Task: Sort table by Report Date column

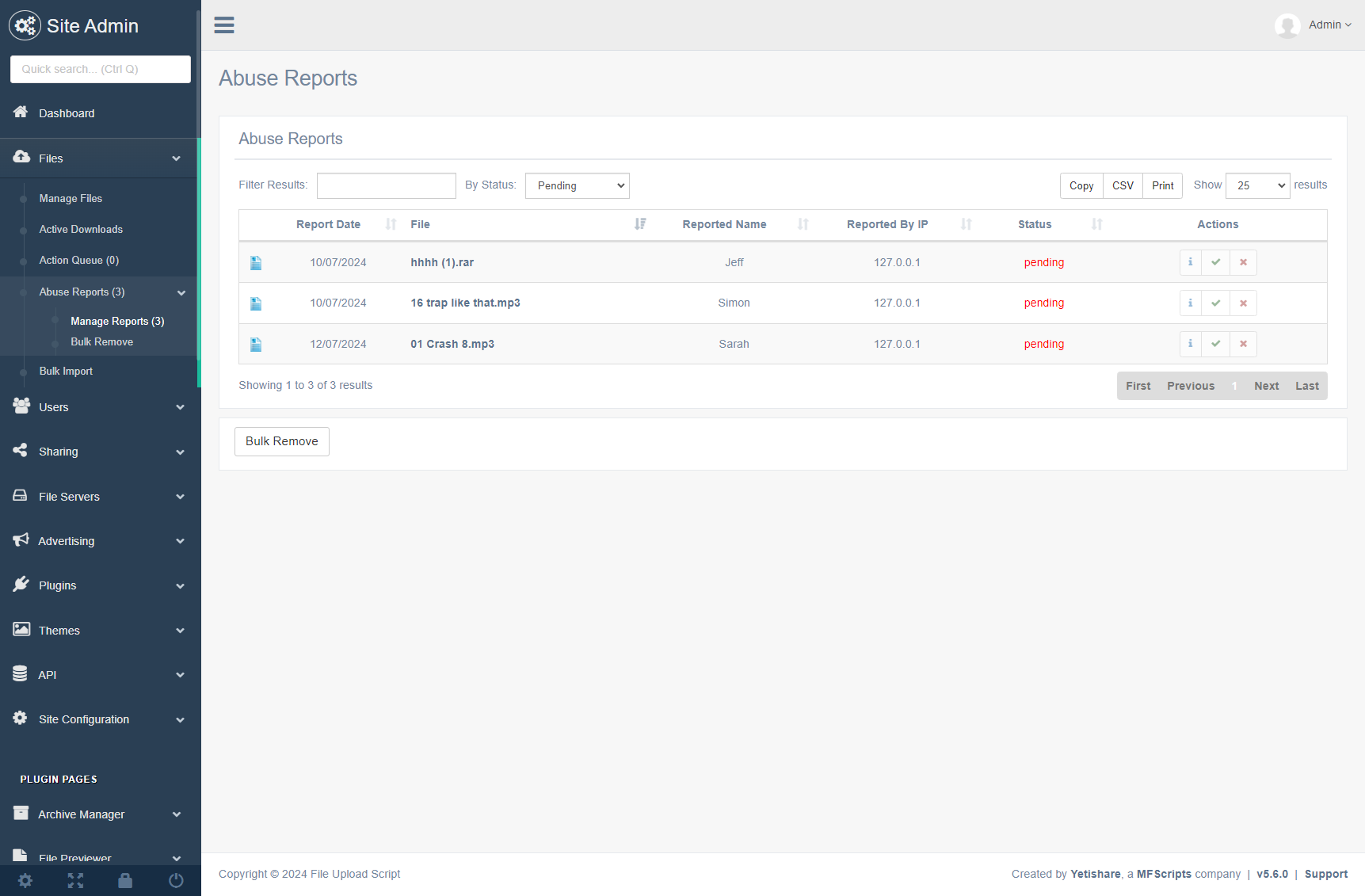Action: point(328,225)
